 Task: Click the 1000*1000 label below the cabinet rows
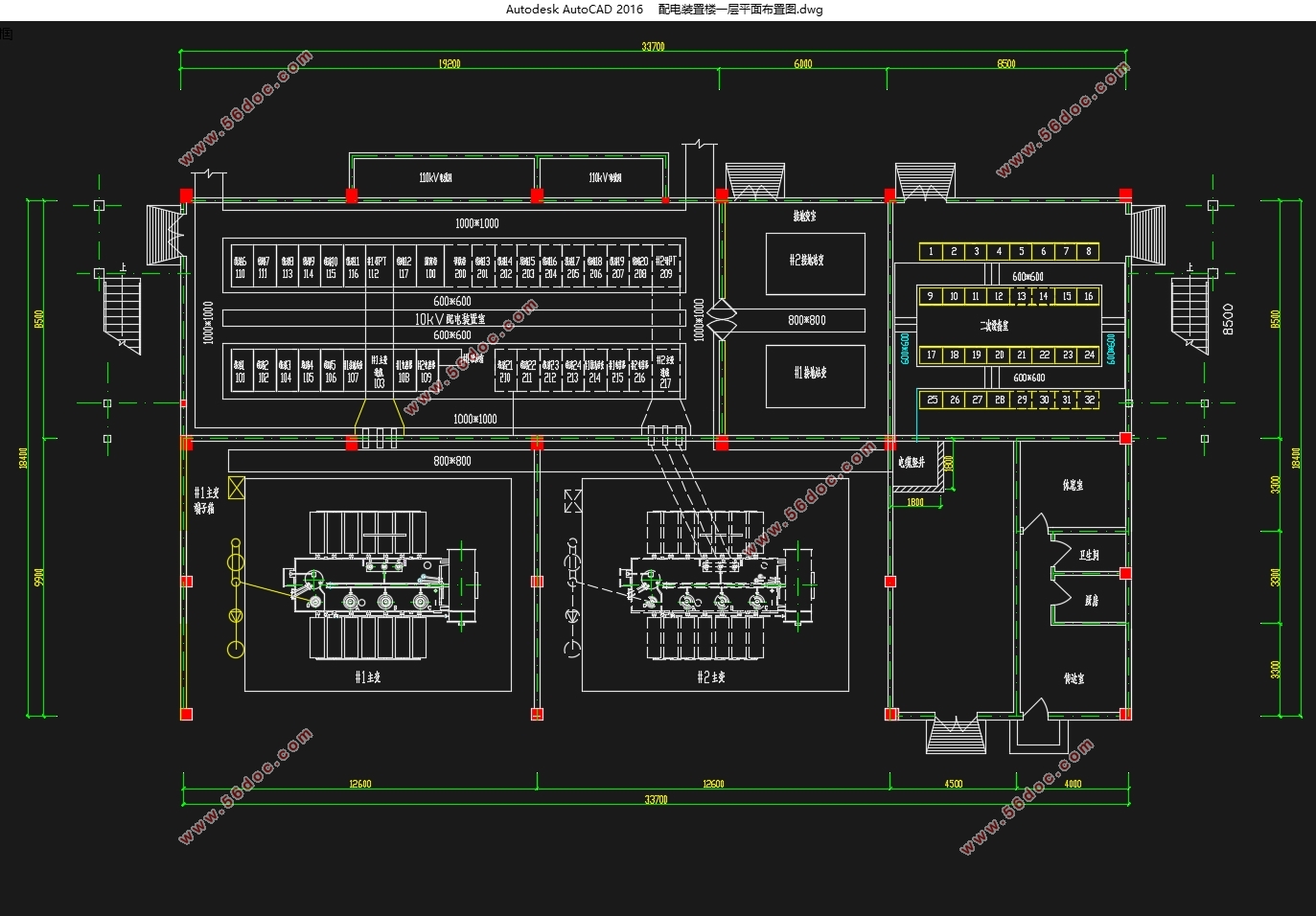(474, 419)
